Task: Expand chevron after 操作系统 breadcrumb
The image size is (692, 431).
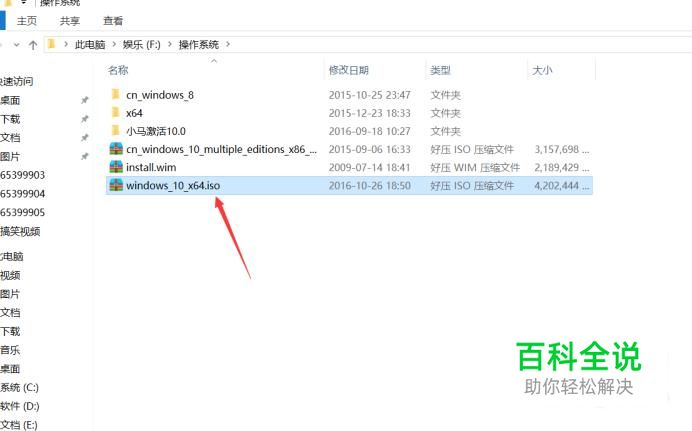Action: pyautogui.click(x=228, y=45)
